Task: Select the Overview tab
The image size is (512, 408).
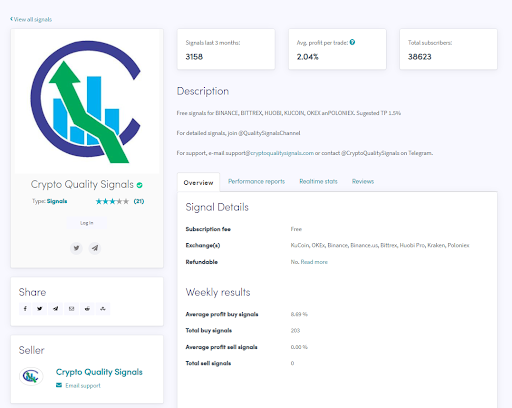Action: pyautogui.click(x=198, y=183)
